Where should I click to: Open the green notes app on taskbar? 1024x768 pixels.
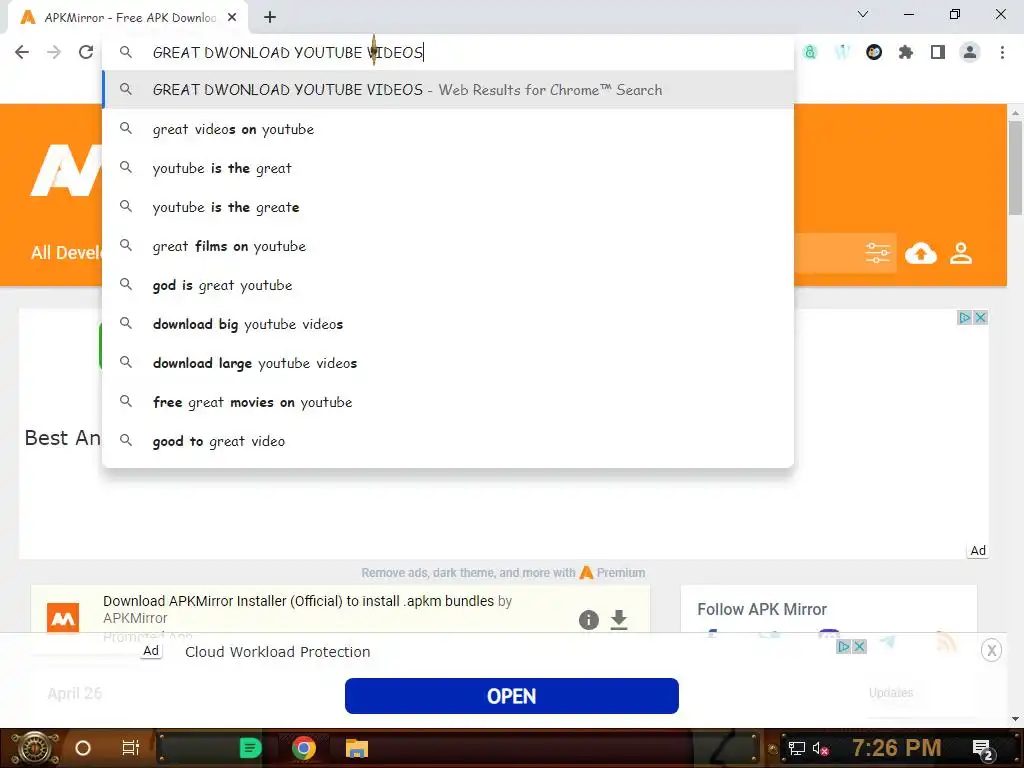250,748
